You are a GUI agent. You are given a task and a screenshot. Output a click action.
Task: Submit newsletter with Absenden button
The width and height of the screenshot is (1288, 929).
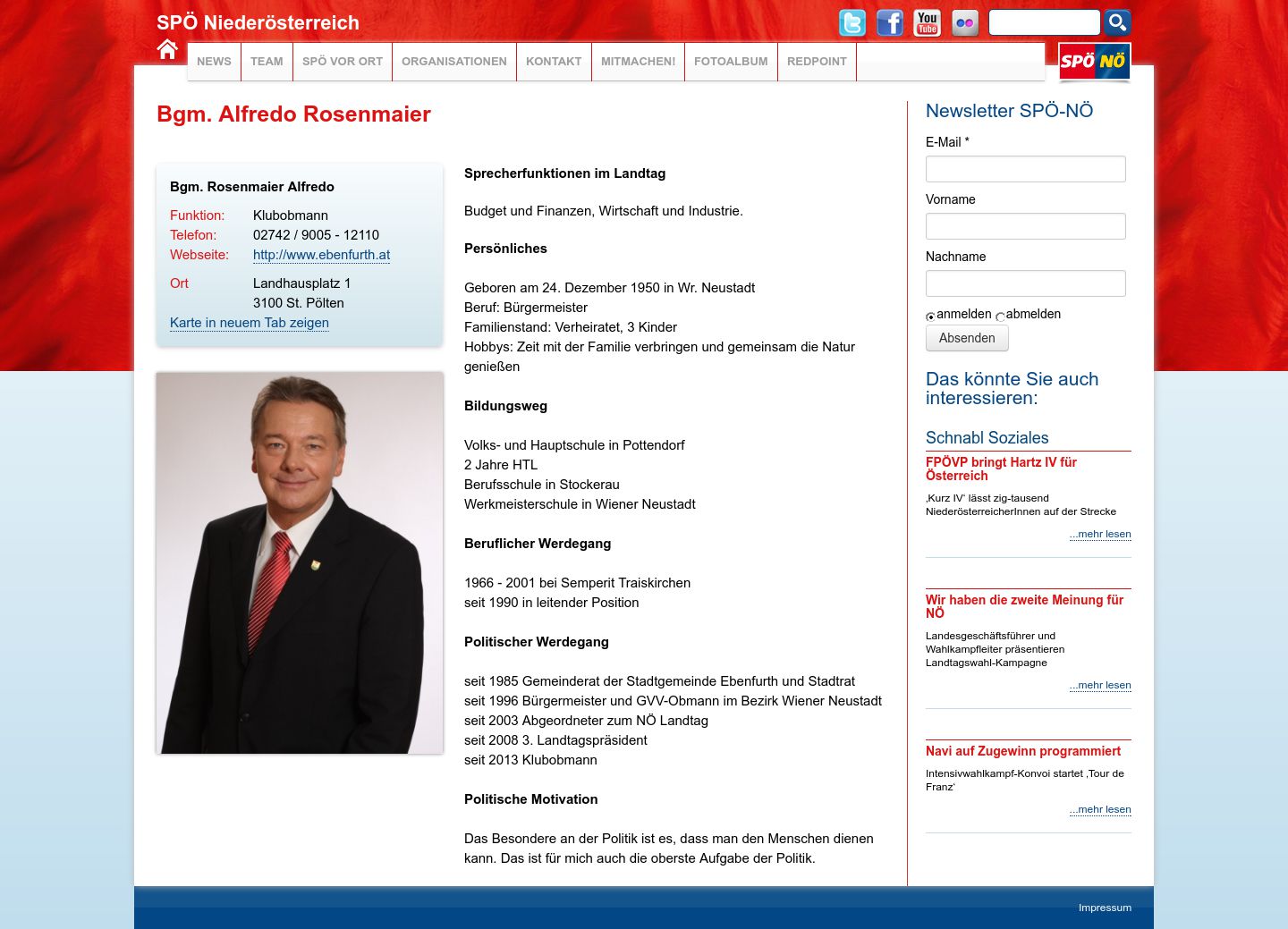tap(967, 338)
